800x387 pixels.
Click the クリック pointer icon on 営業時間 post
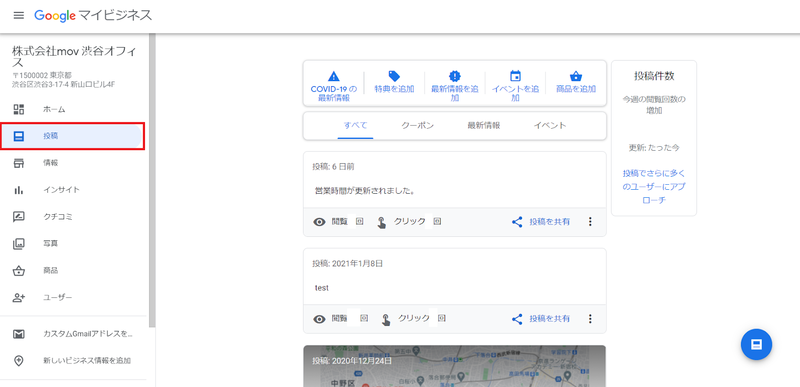tap(382, 222)
